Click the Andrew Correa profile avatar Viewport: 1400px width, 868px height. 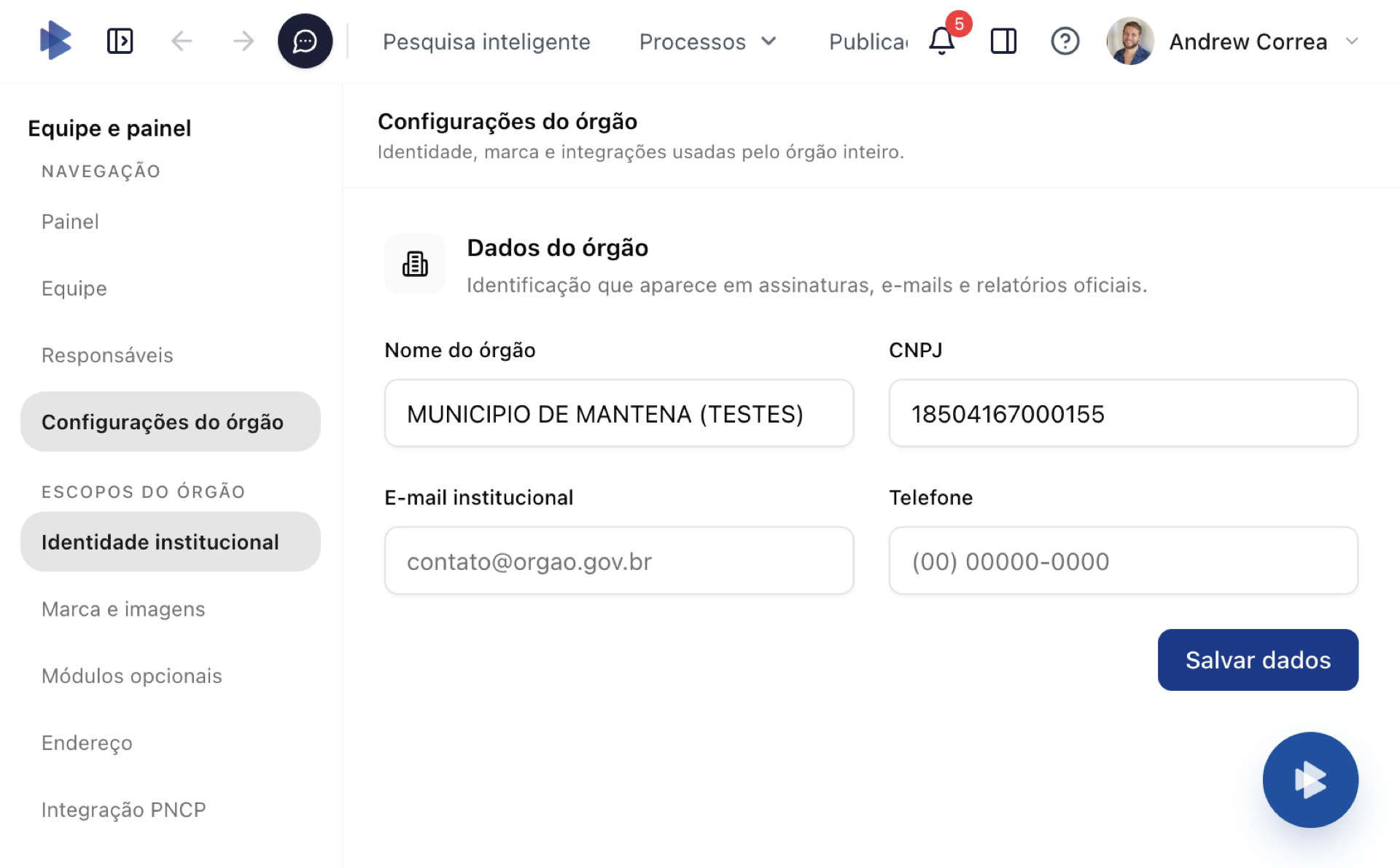[x=1129, y=41]
